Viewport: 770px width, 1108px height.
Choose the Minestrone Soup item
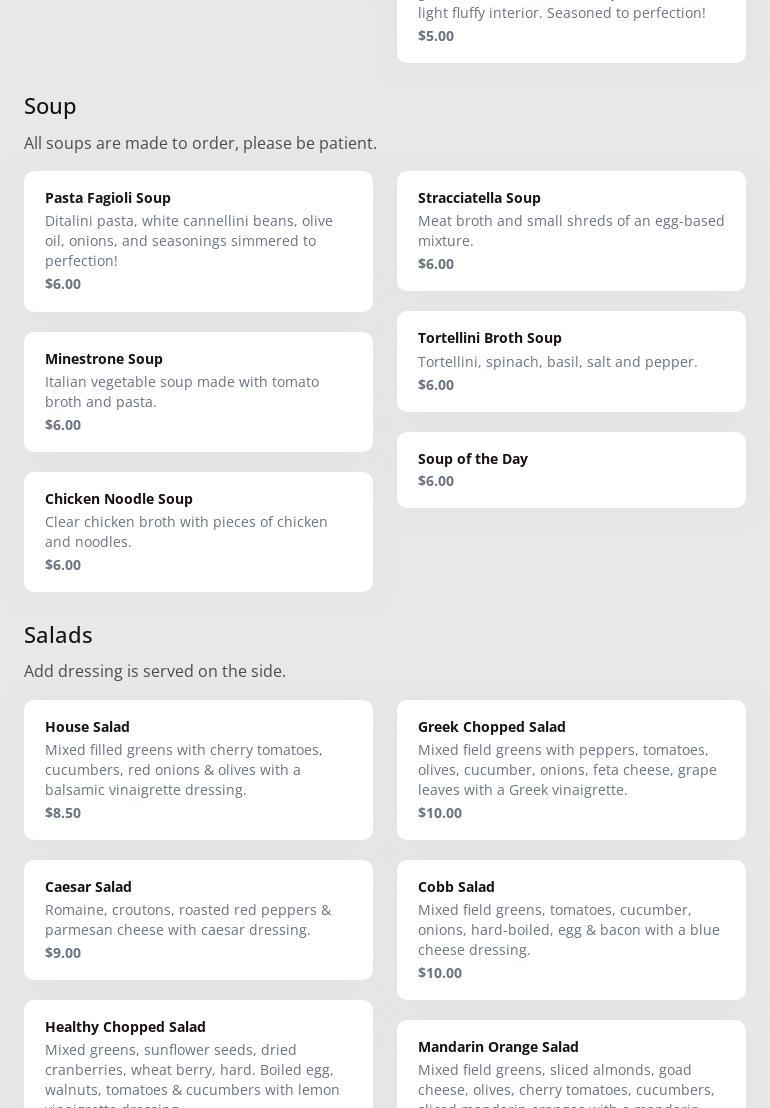click(x=198, y=391)
